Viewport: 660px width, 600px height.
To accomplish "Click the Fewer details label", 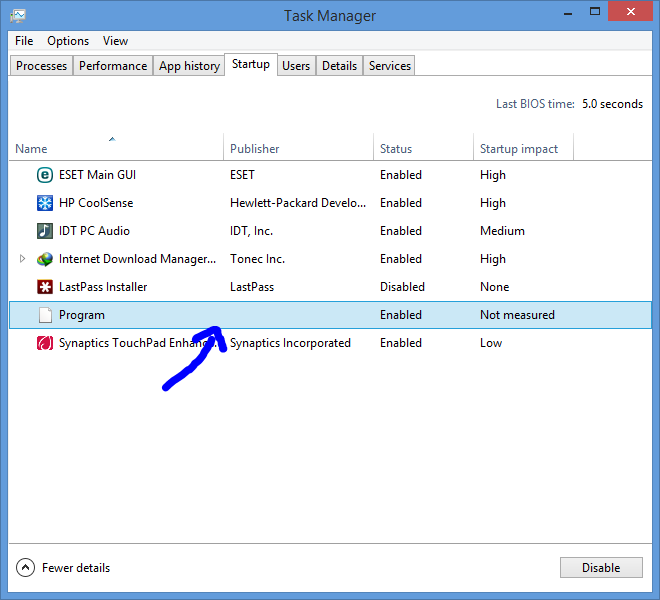I will point(76,568).
